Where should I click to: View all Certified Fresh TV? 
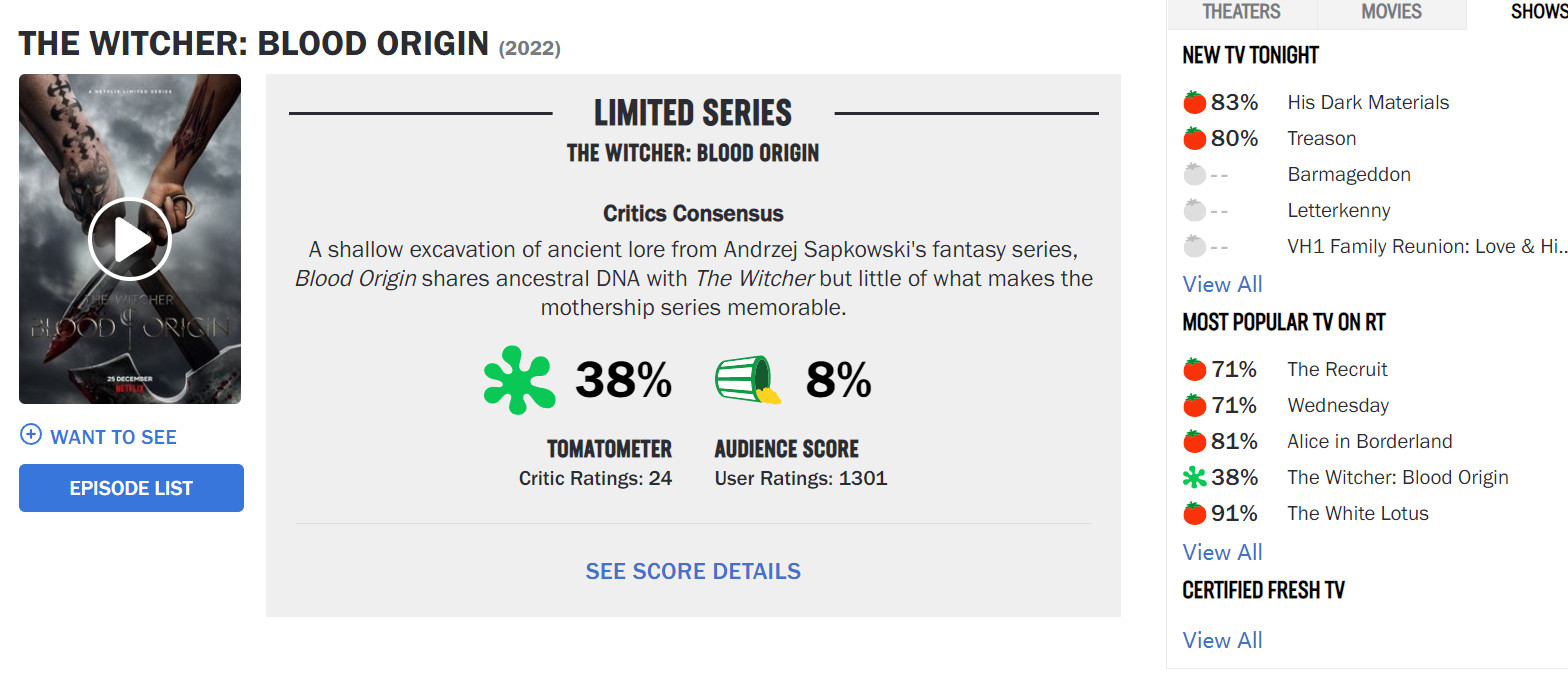1222,640
